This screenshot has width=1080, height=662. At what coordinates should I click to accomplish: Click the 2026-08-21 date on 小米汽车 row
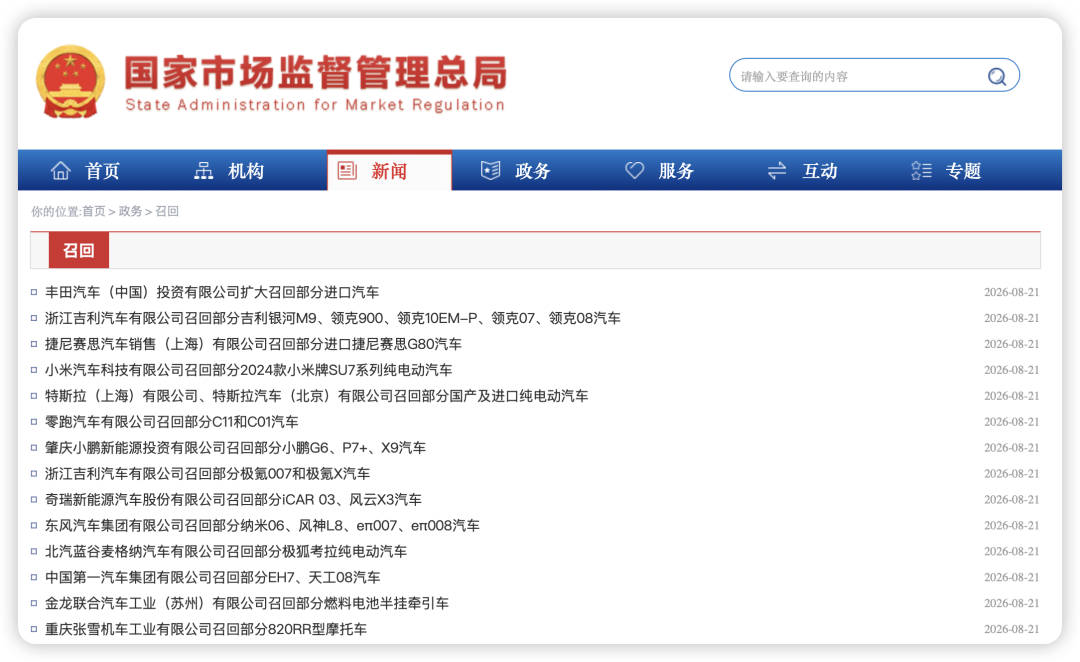click(x=1011, y=370)
